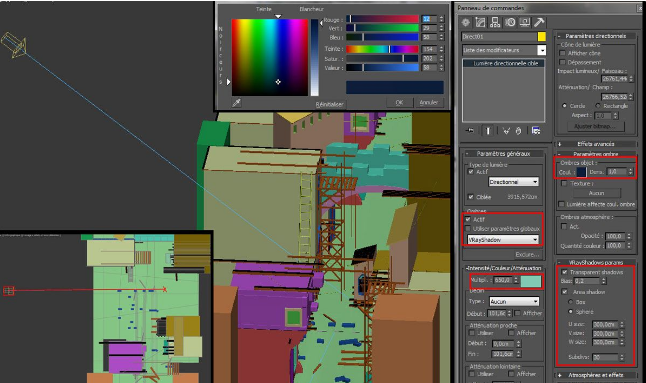Screen dimensions: 646x383
Task: Expand Atmosphères et effets rollout
Action: pyautogui.click(x=595, y=375)
